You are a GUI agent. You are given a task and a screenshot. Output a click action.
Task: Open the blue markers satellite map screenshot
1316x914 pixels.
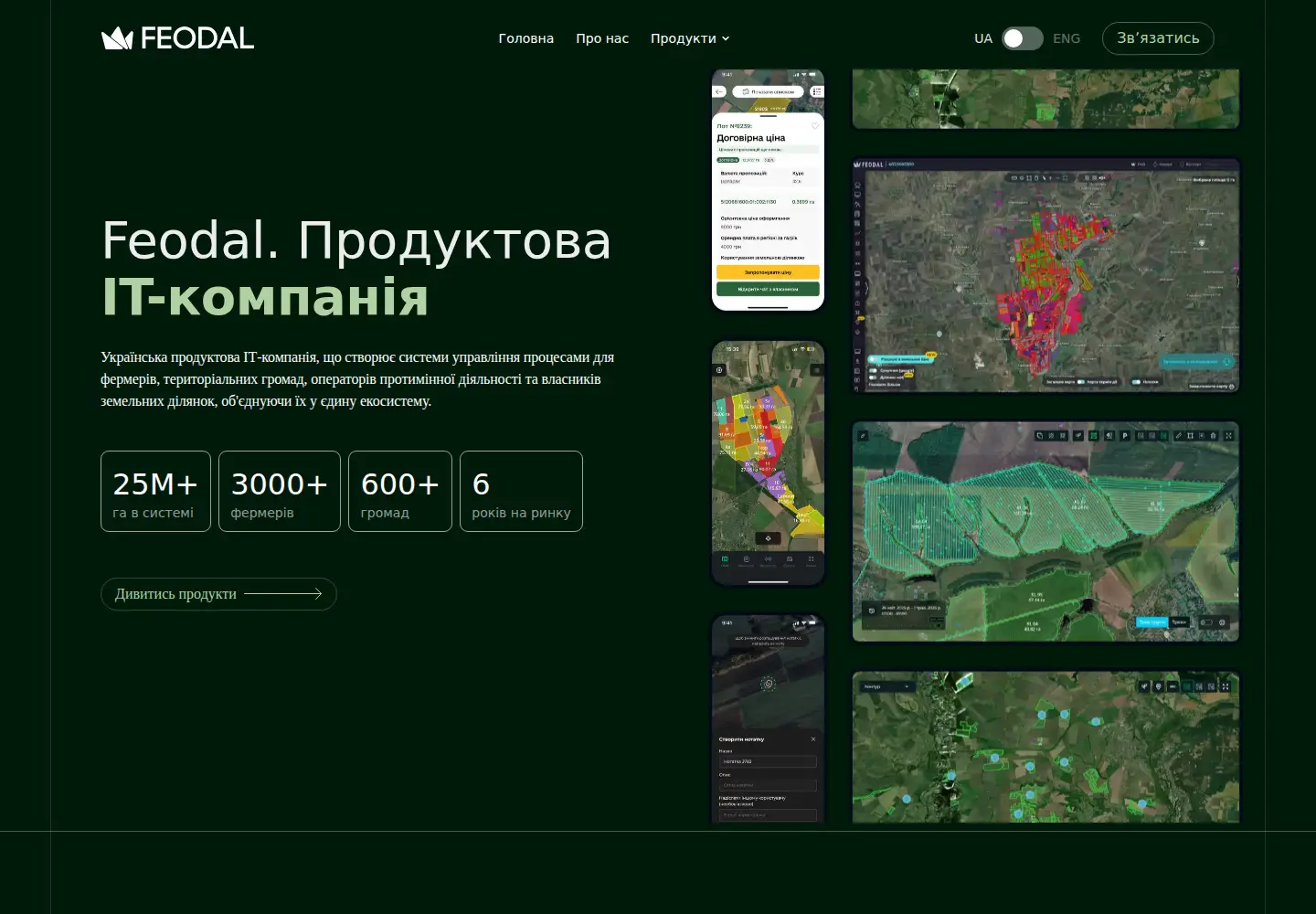[1045, 747]
